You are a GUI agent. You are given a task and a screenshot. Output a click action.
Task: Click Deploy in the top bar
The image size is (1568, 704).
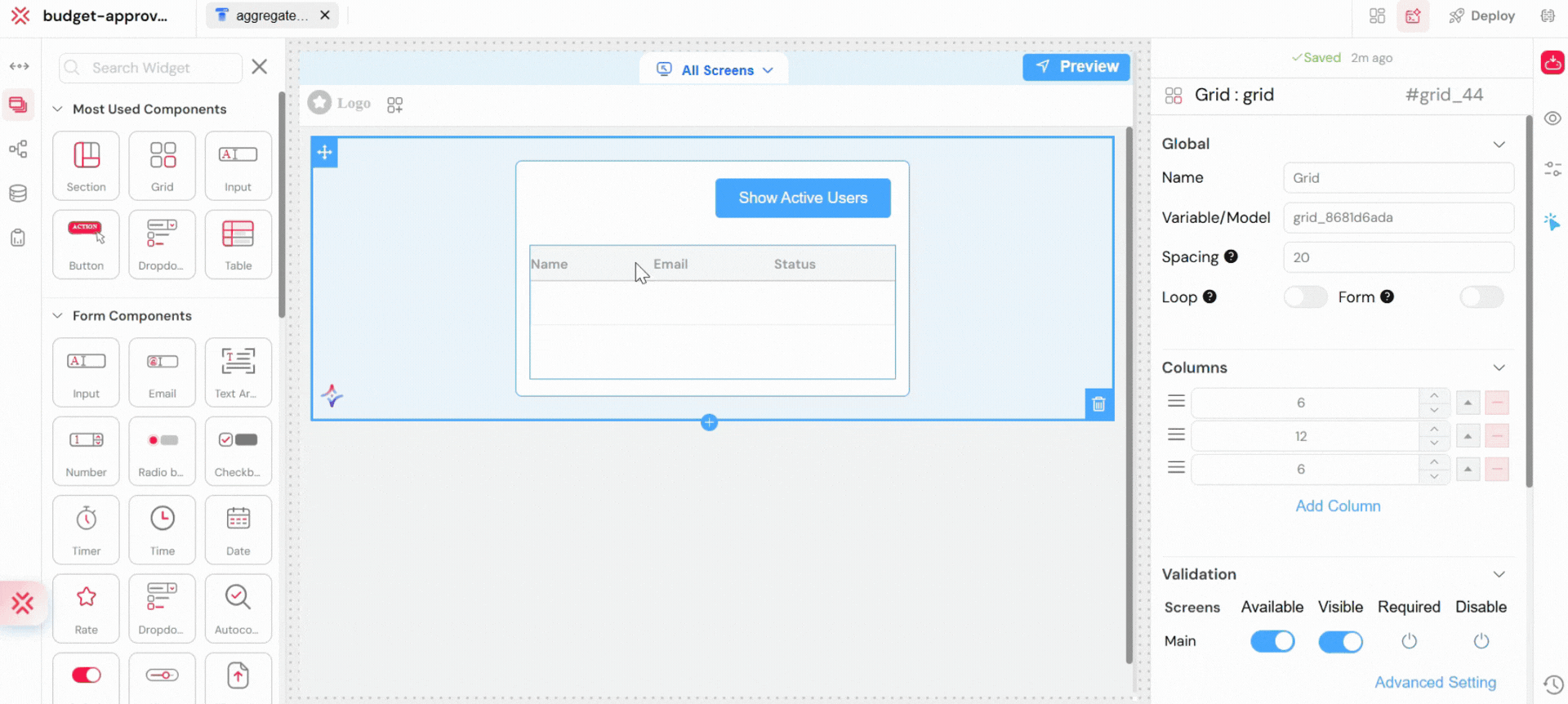point(1481,16)
